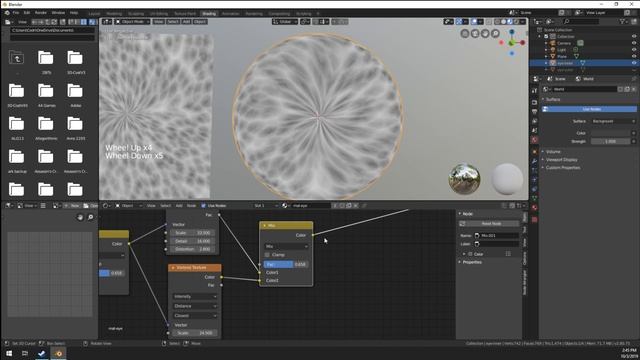
Task: Toggle Use Nodes checkbox in node editor
Action: (x=203, y=206)
